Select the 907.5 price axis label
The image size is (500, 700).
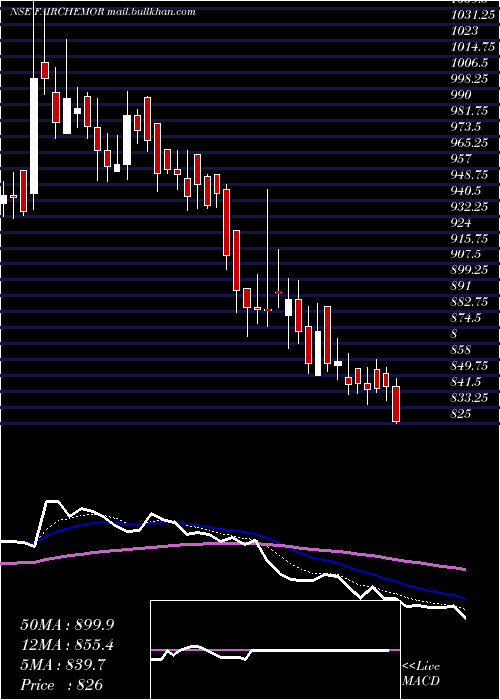click(x=466, y=254)
